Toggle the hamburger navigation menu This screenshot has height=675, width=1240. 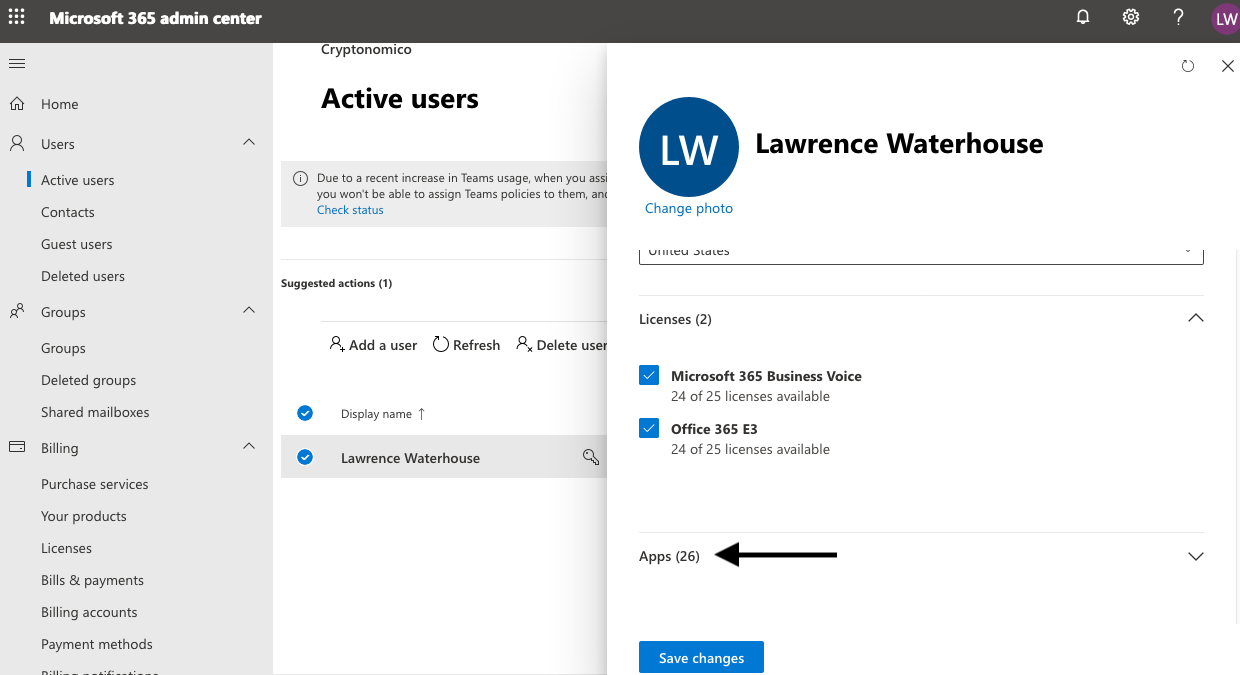(x=17, y=64)
